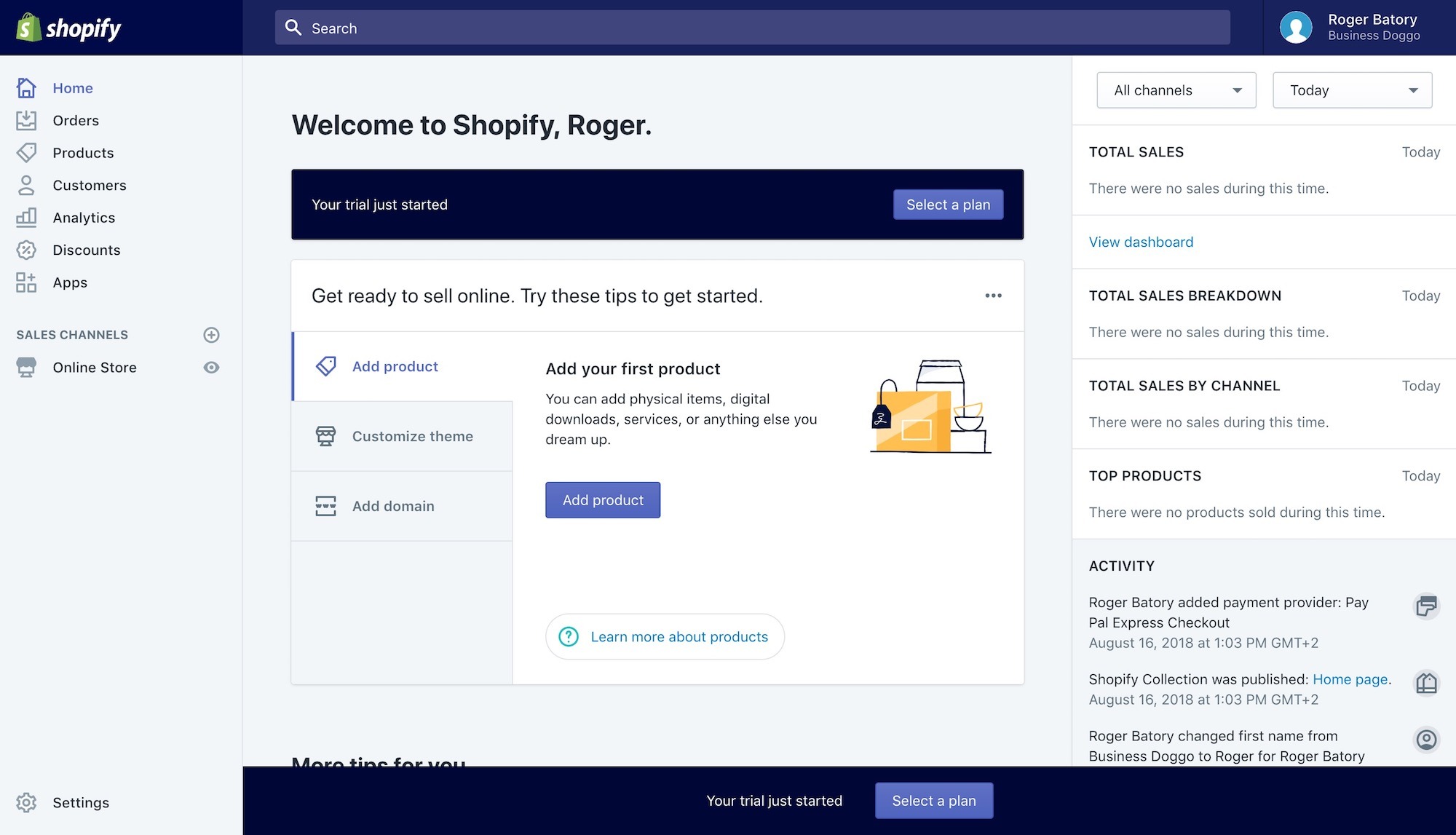The height and width of the screenshot is (835, 1456).
Task: Click Roger Batory's profile avatar
Action: pos(1296,28)
